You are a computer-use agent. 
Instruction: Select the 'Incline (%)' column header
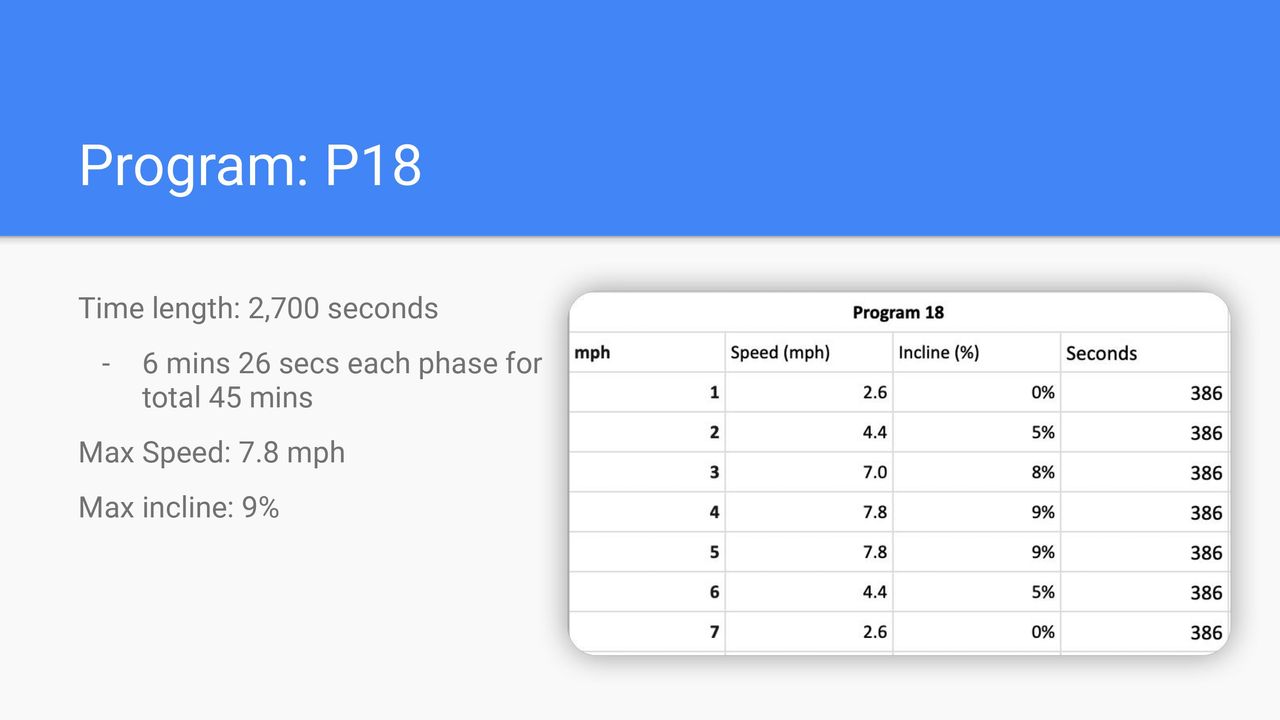[x=939, y=352]
